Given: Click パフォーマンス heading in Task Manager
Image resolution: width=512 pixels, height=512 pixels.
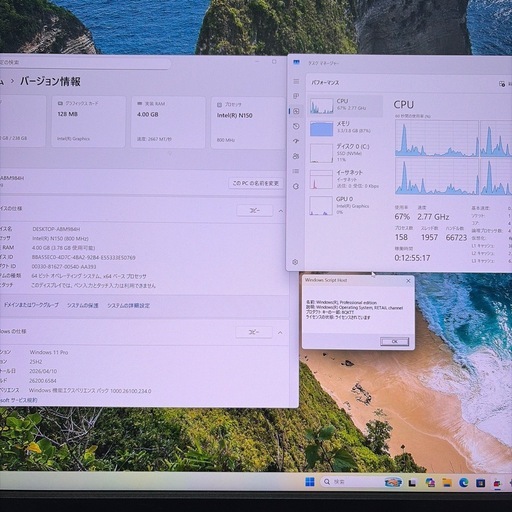Looking at the screenshot, I should tap(325, 82).
